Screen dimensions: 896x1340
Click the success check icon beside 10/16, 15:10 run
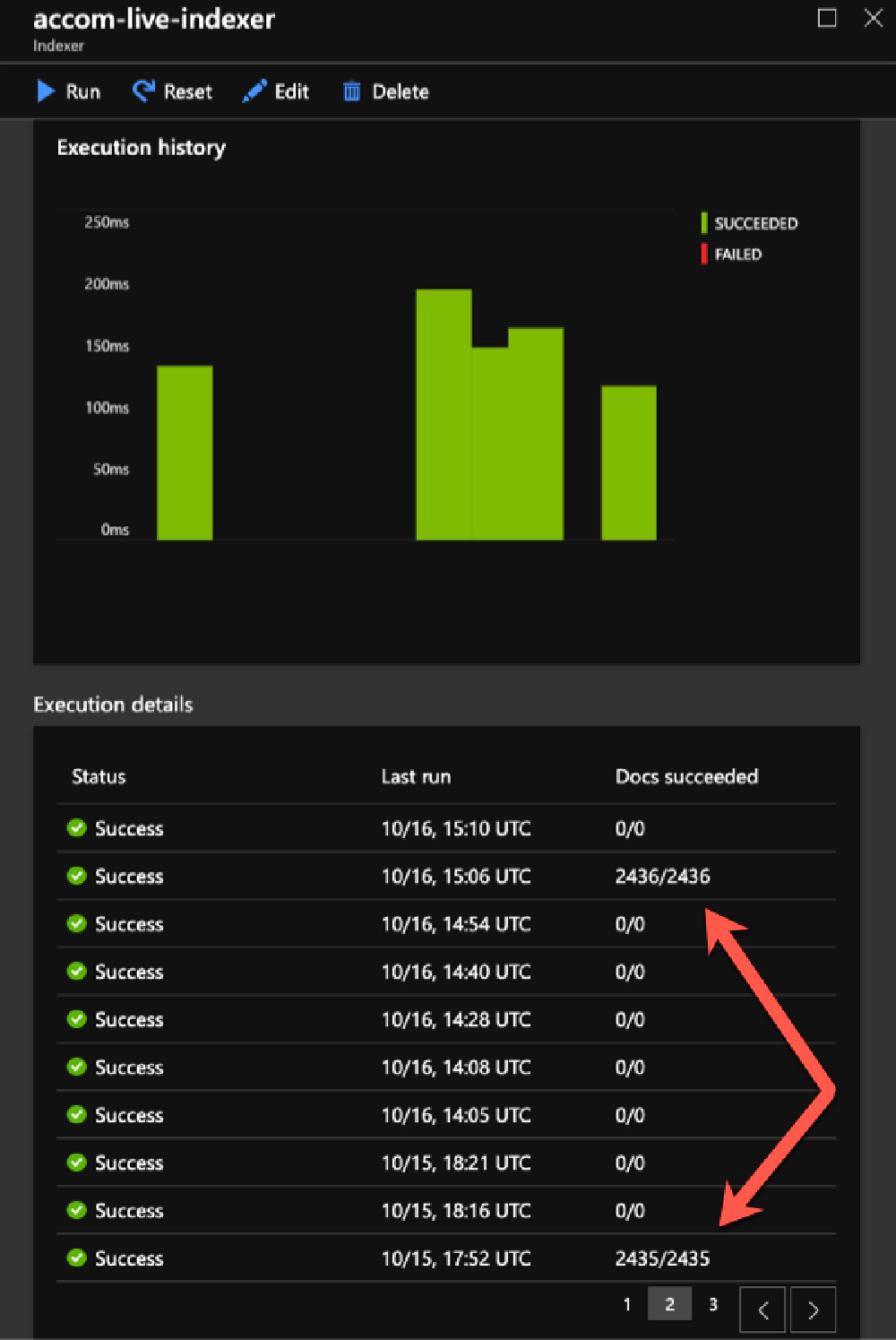[x=76, y=828]
